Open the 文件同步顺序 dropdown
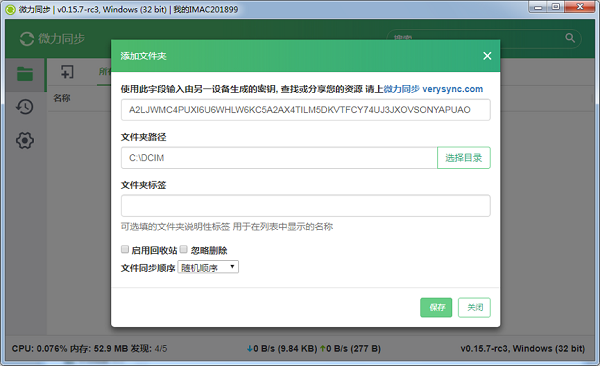Screen dimensions: 600x366 tap(208, 267)
